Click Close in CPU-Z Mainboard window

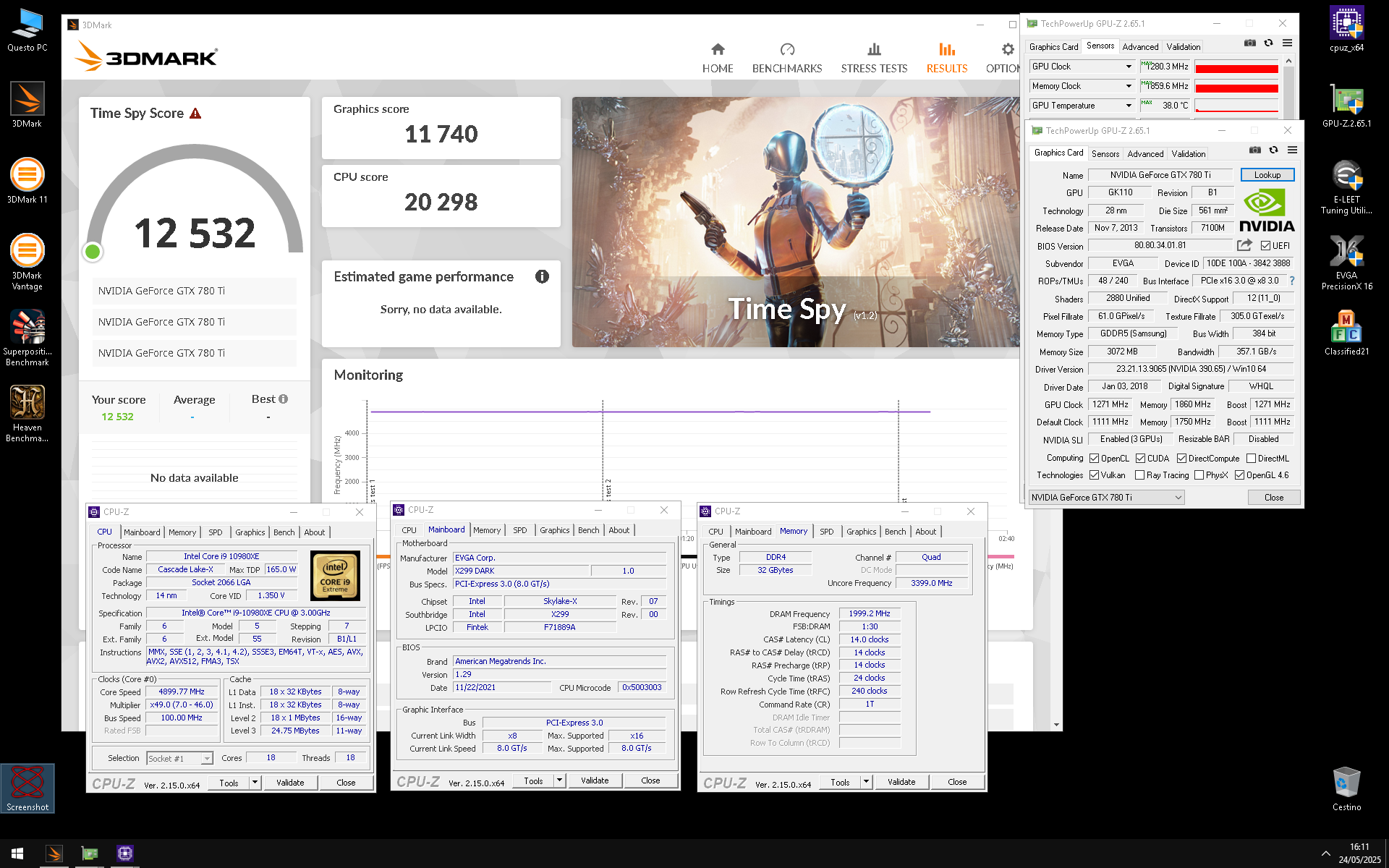pyautogui.click(x=650, y=780)
